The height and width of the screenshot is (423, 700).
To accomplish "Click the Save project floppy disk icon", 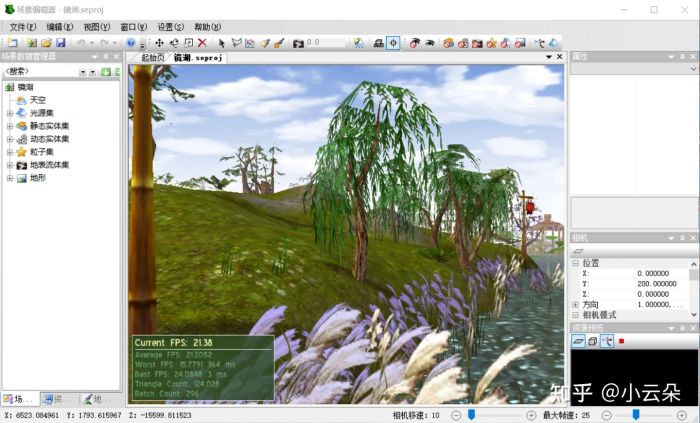I will point(60,43).
